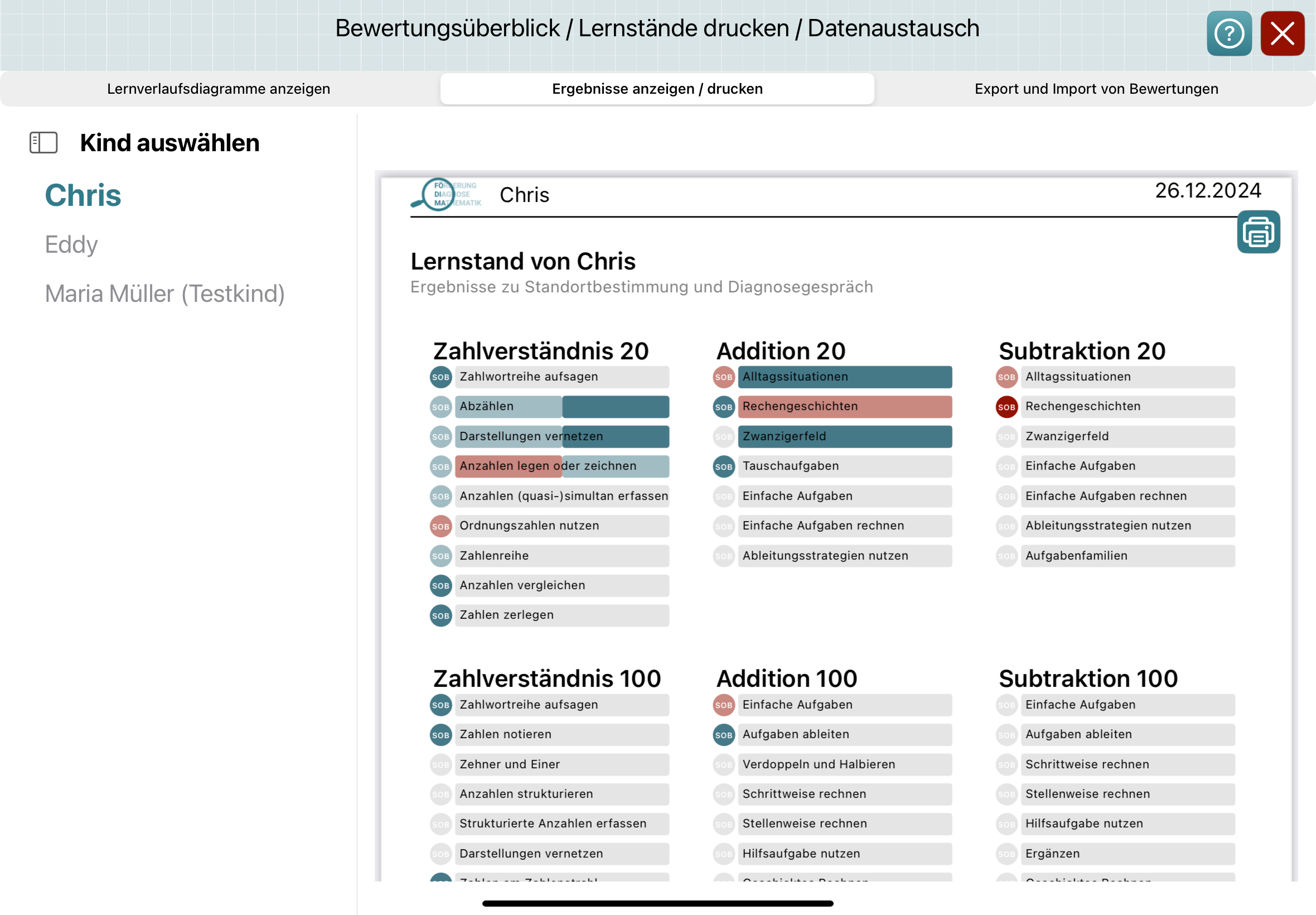Click the SOB badge beside Ordnungszahlen nutzen
This screenshot has height=915, width=1316.
440,526
